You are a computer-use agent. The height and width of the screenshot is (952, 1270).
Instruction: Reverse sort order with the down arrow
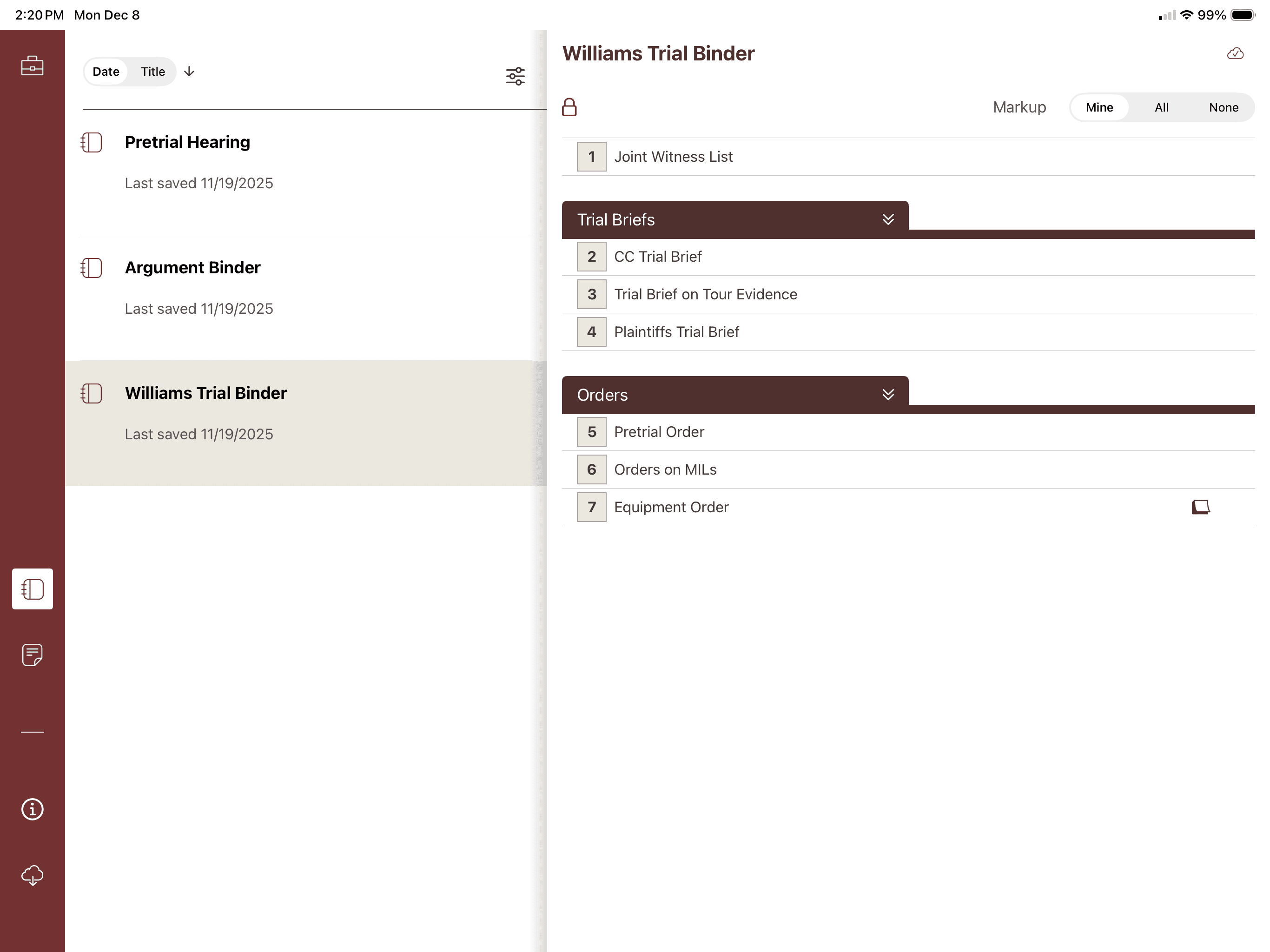pos(189,71)
